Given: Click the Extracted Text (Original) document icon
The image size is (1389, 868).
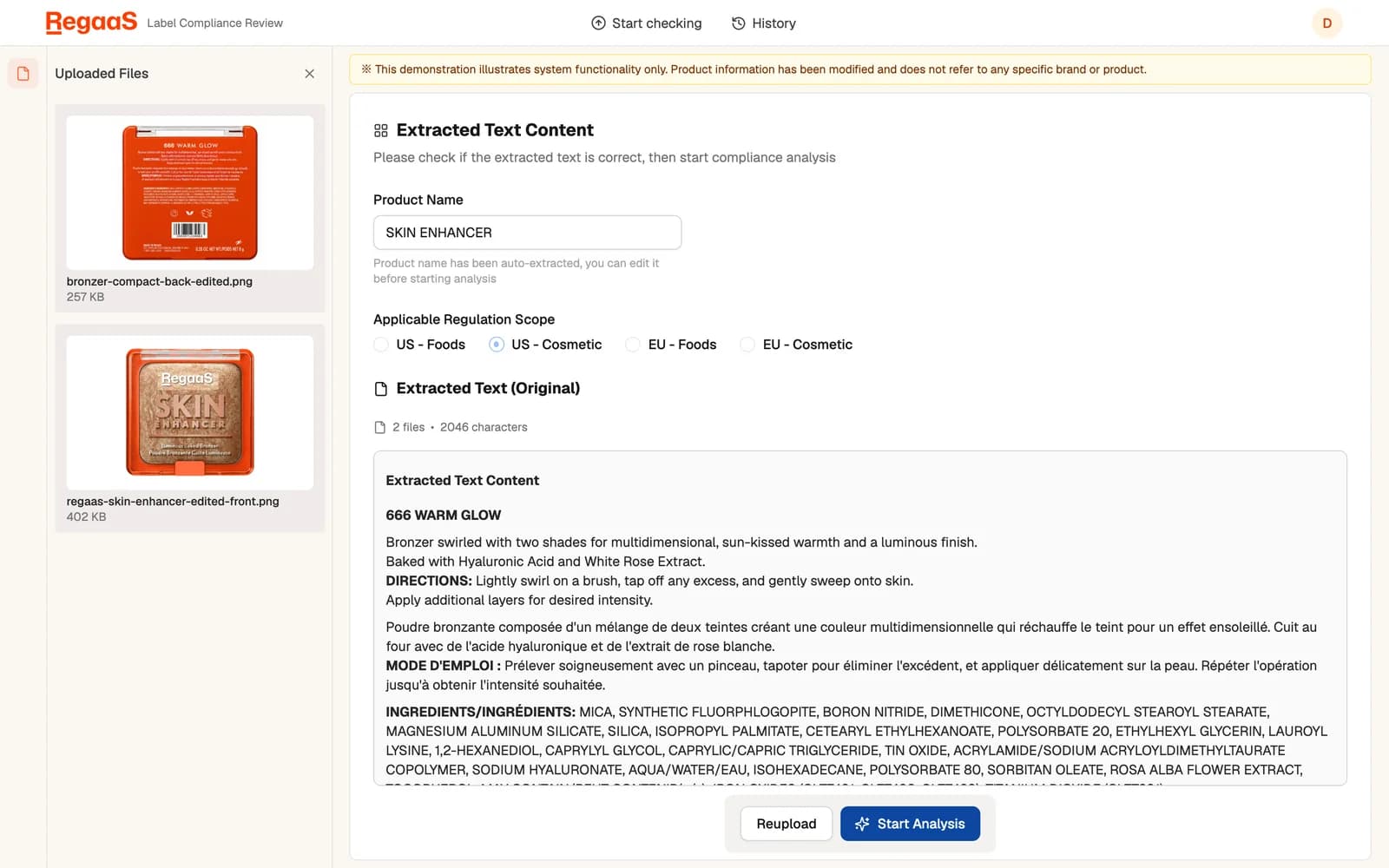Looking at the screenshot, I should pos(381,389).
